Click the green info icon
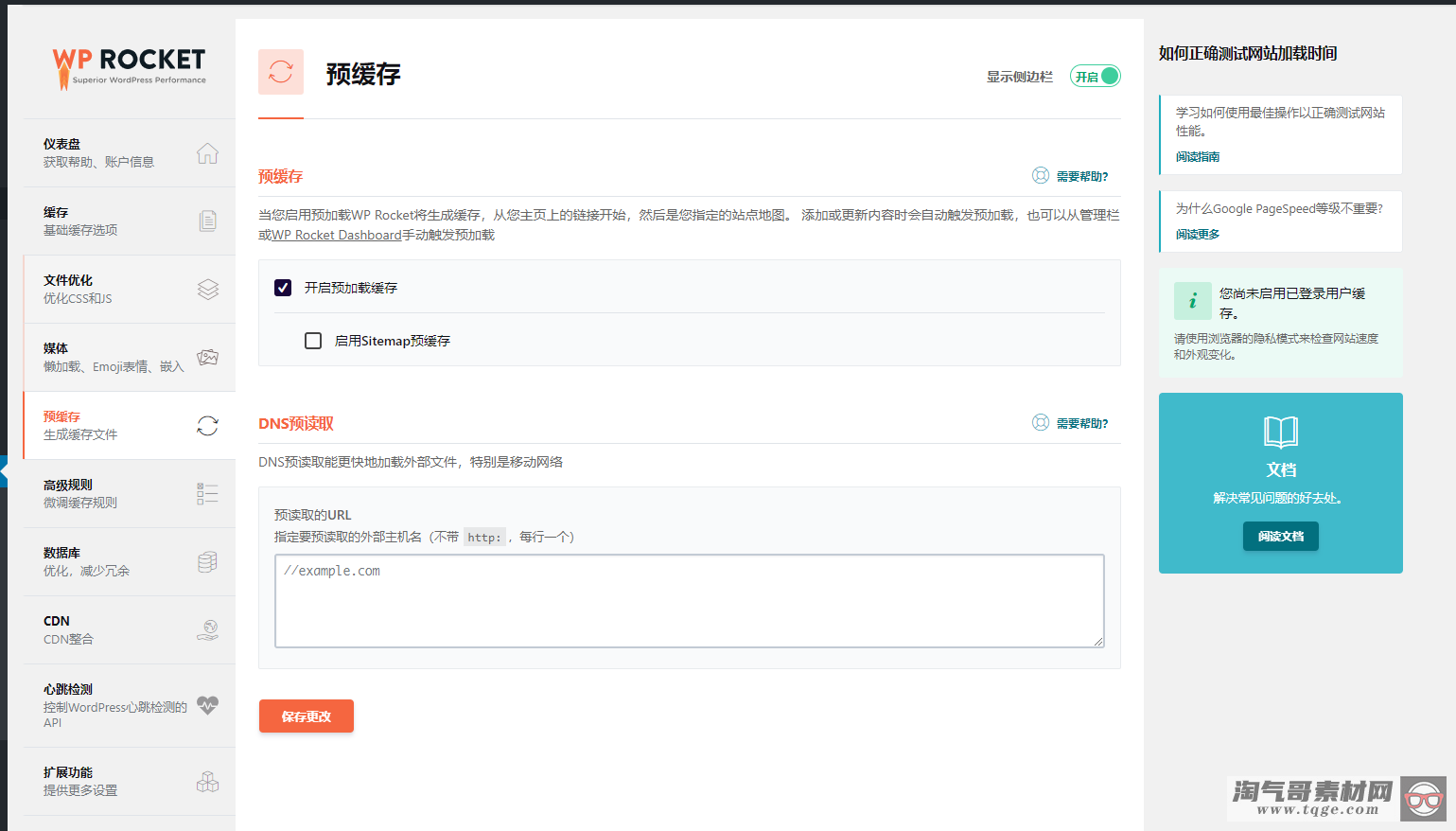Screen dimensions: 1456x831 (1192, 301)
